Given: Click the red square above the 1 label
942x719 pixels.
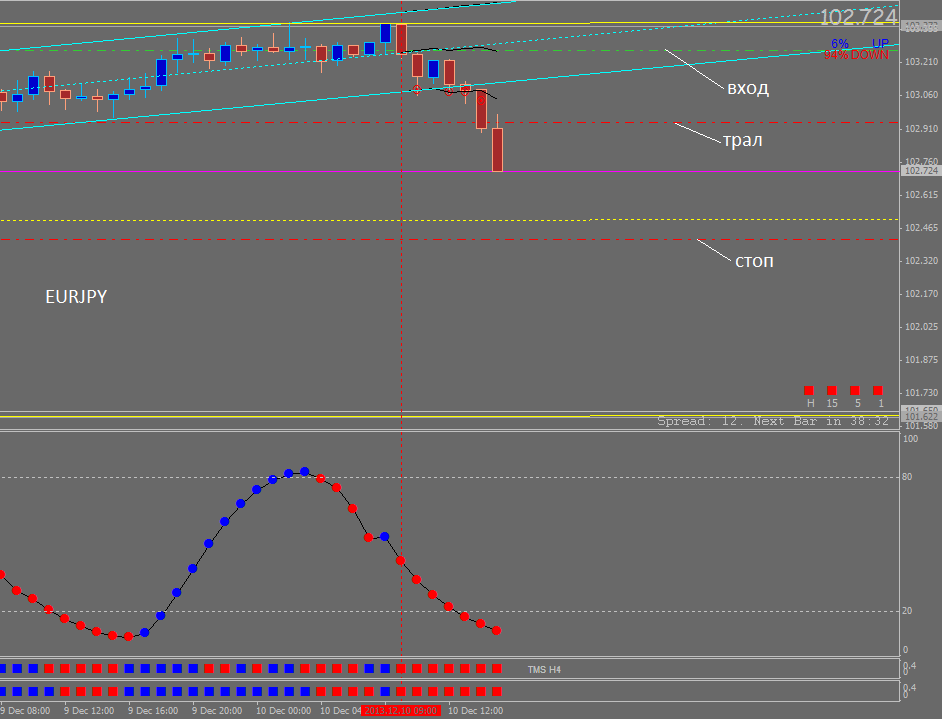Looking at the screenshot, I should [x=878, y=390].
